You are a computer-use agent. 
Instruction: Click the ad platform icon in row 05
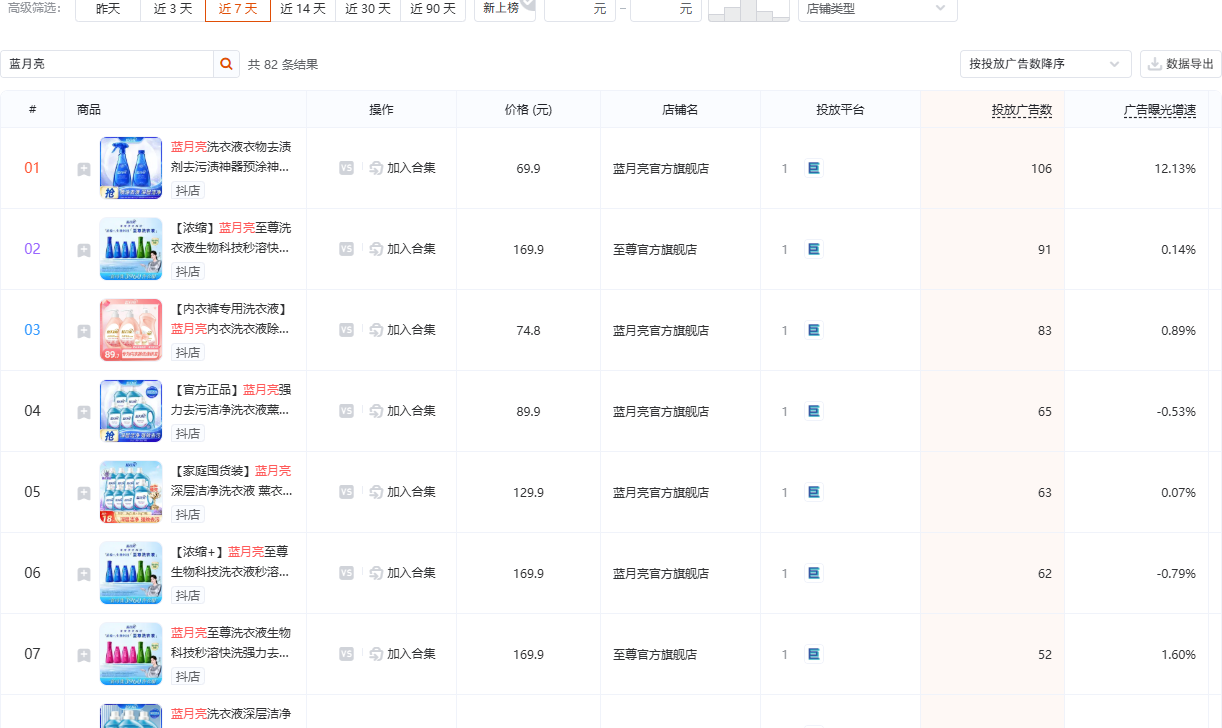(x=813, y=492)
